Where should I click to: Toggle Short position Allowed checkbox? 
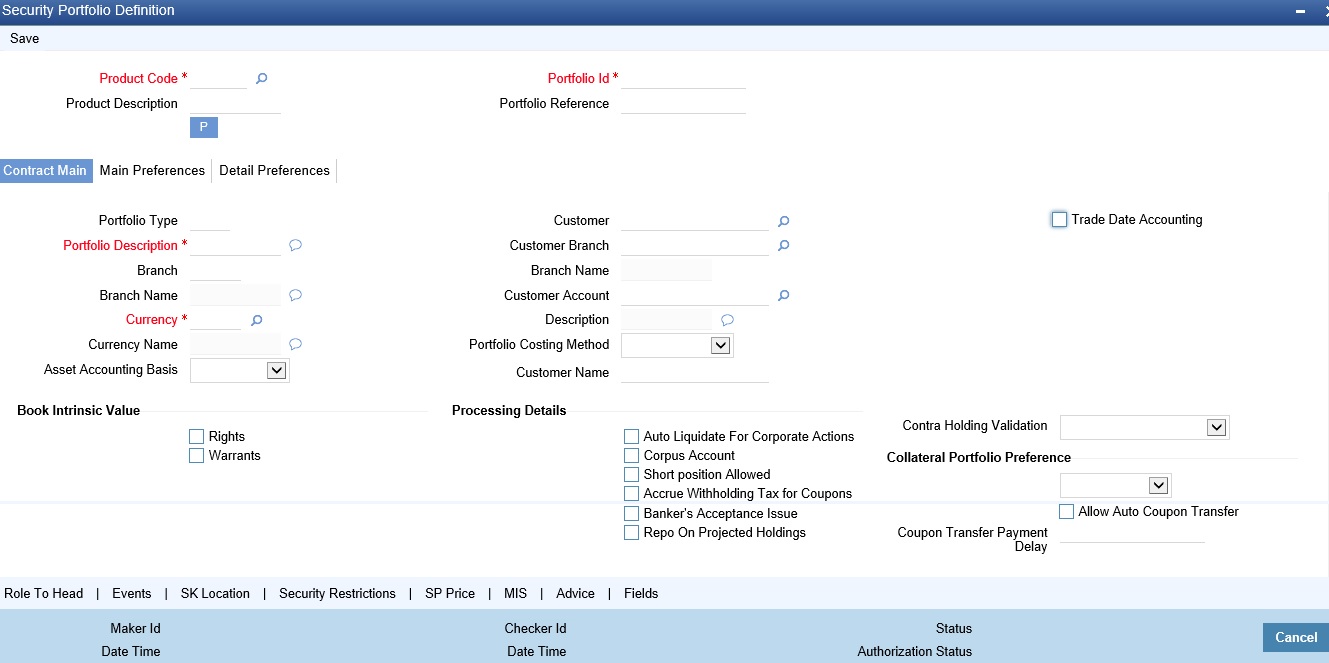click(631, 475)
